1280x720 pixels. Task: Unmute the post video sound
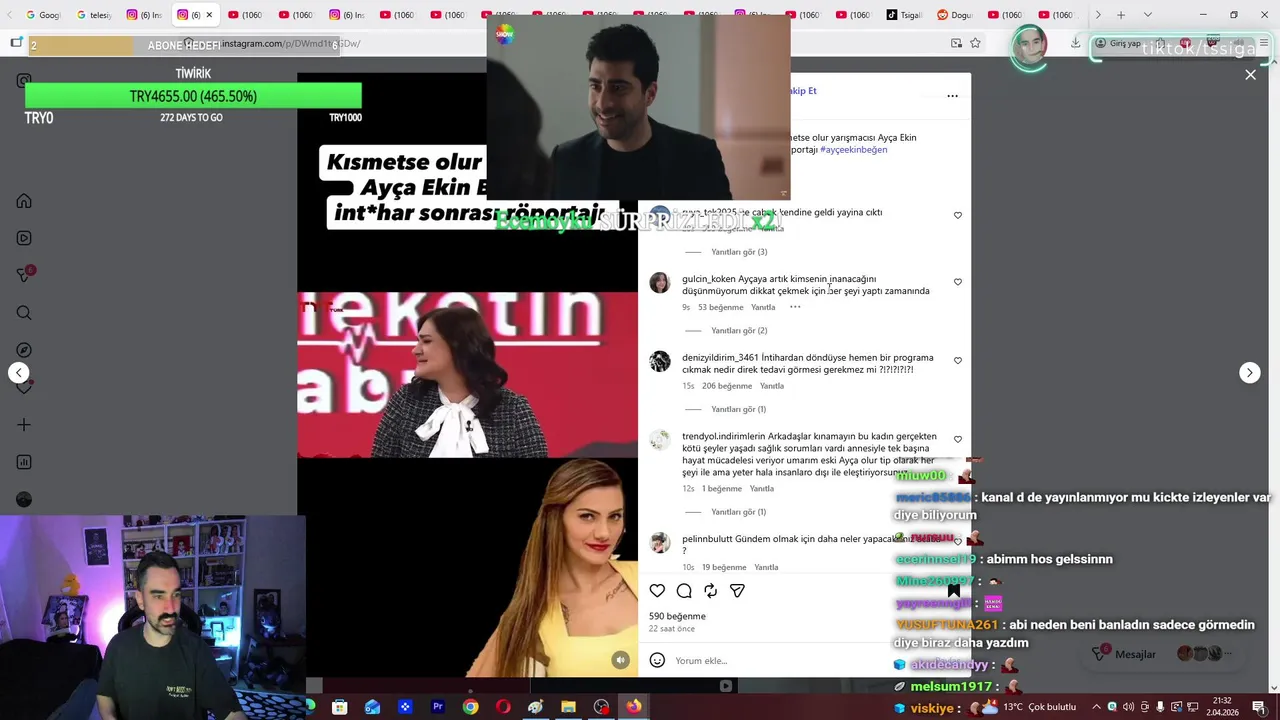[621, 659]
